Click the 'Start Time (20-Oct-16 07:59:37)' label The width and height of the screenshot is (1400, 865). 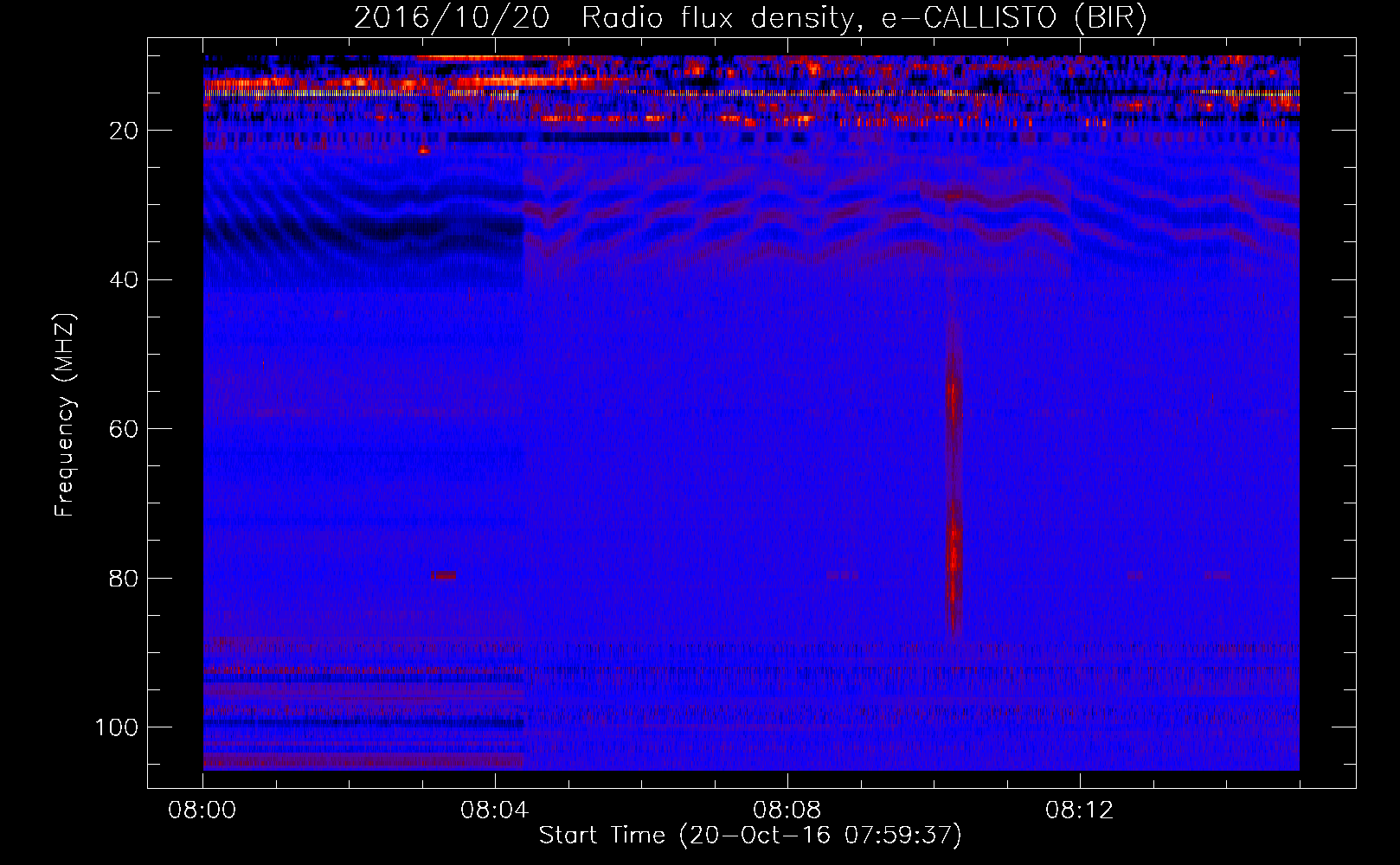pyautogui.click(x=750, y=836)
